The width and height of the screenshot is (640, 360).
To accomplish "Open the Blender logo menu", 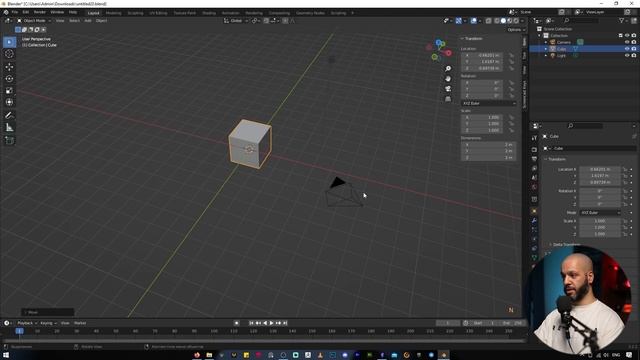I will [6, 12].
